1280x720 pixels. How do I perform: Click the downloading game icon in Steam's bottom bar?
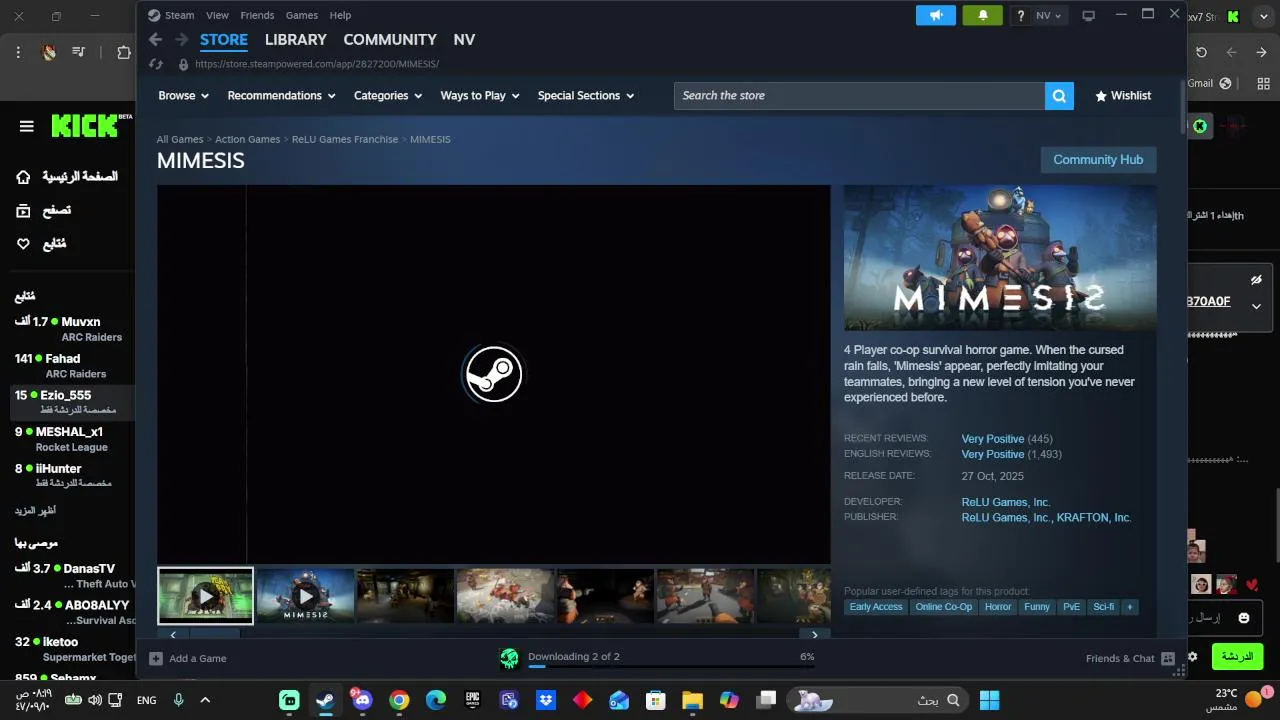510,657
